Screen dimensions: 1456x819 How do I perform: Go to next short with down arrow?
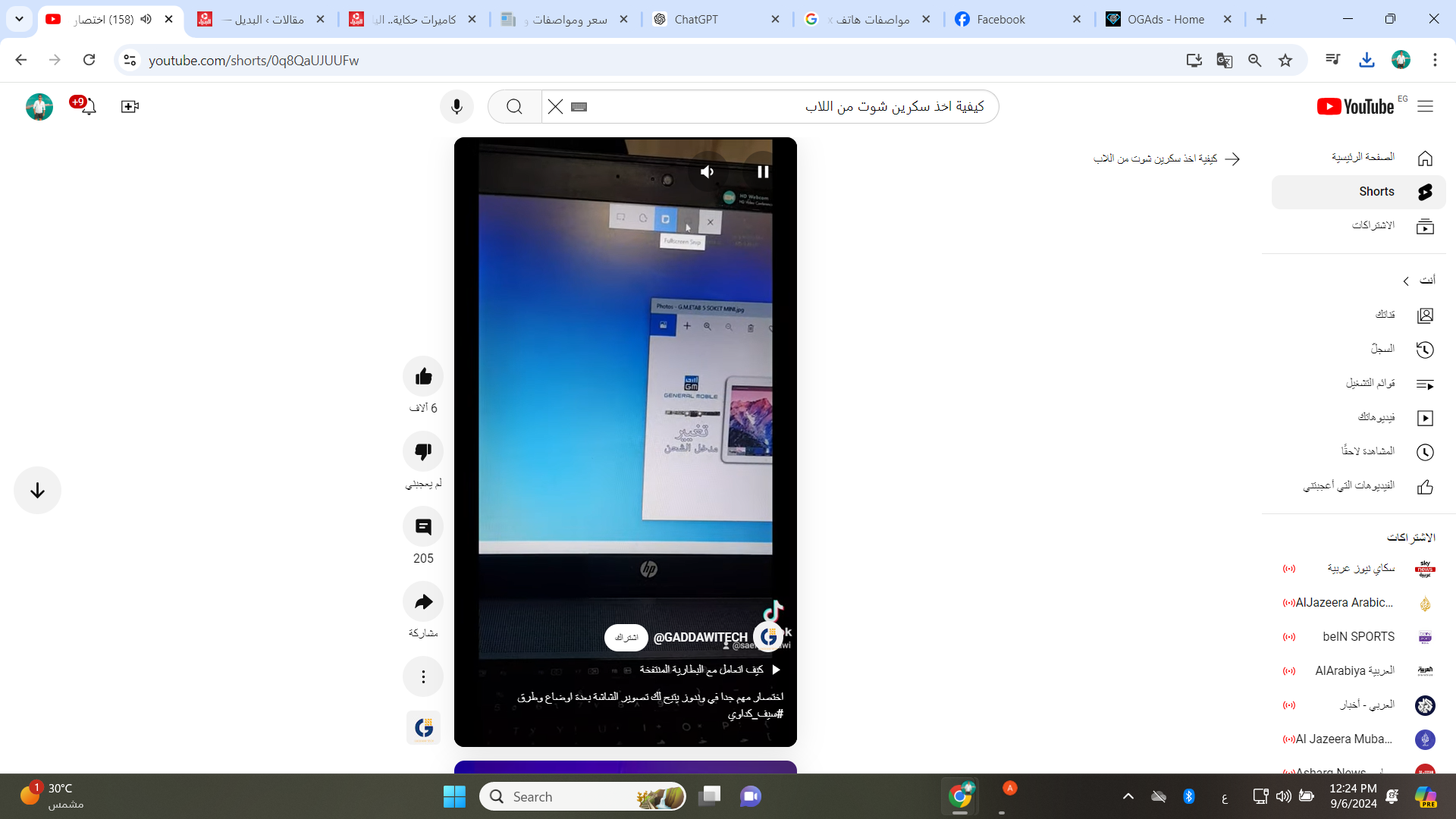pos(37,491)
